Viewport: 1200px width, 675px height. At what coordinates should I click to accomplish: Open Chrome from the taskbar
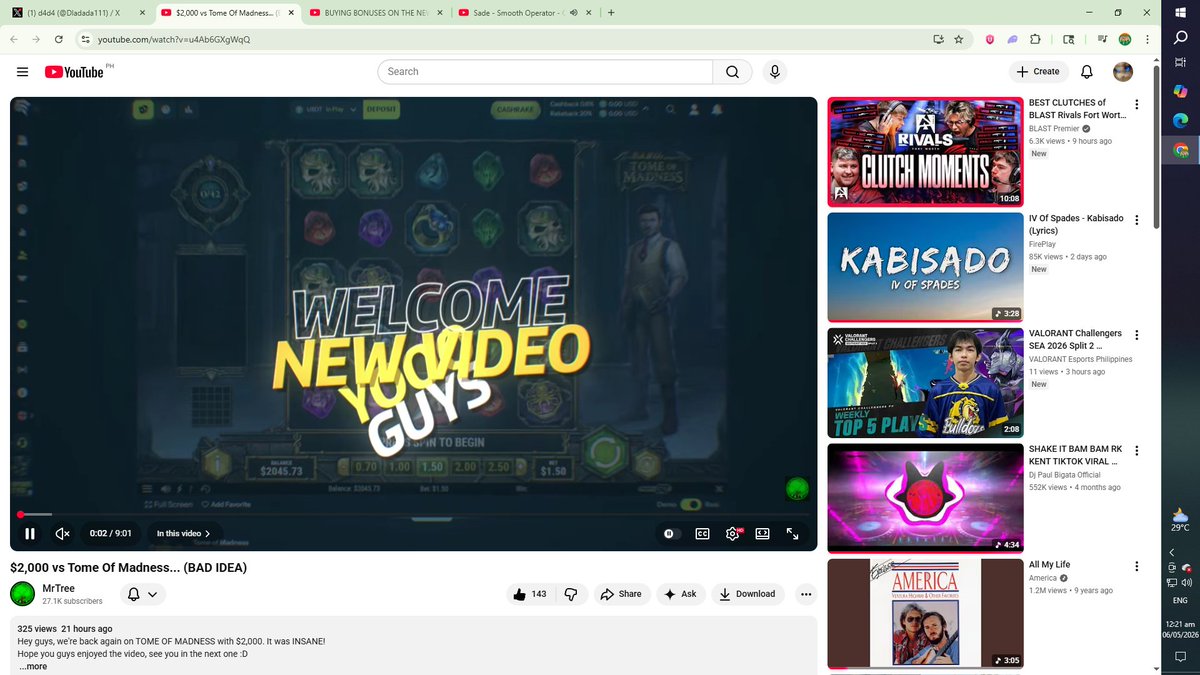(1180, 150)
